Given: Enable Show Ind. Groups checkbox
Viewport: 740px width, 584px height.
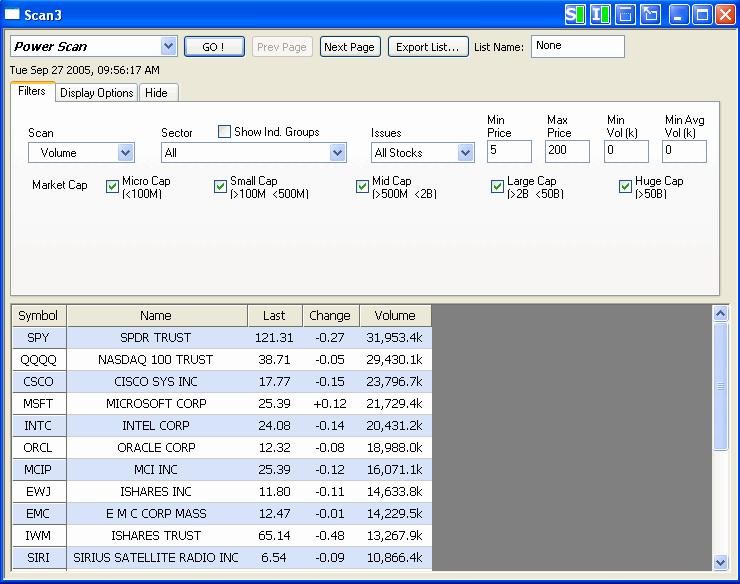Looking at the screenshot, I should click(x=225, y=132).
